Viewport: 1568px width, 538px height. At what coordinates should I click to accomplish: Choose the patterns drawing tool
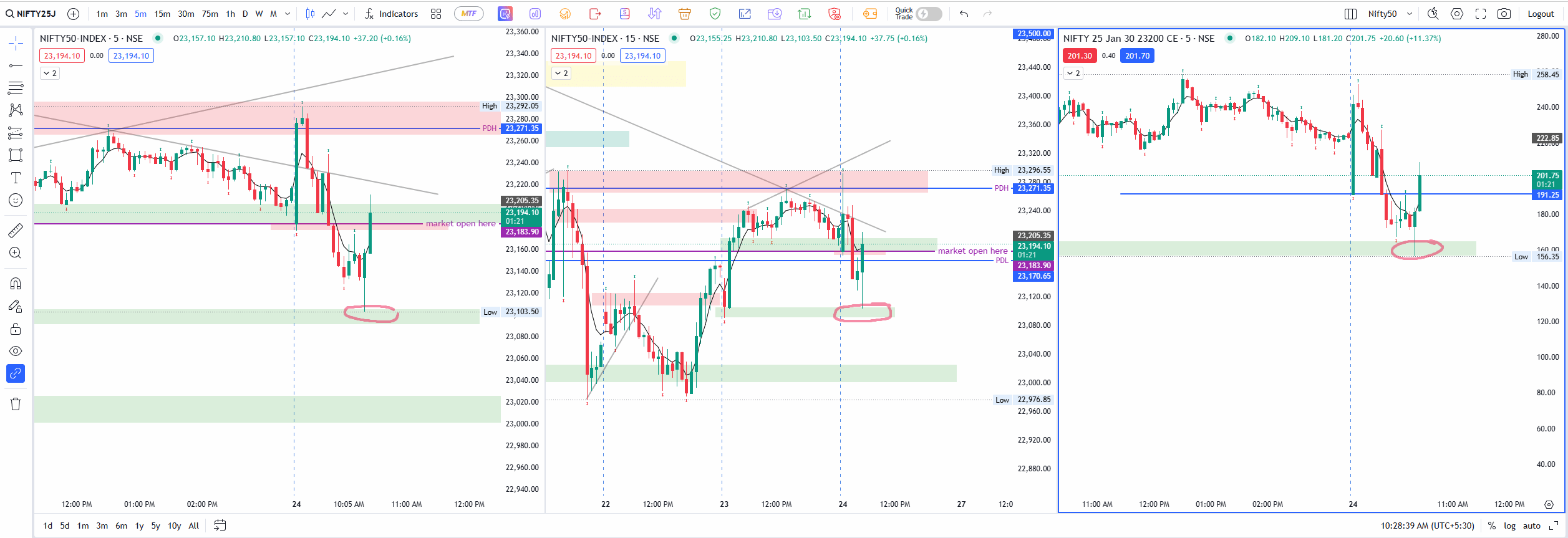[16, 110]
